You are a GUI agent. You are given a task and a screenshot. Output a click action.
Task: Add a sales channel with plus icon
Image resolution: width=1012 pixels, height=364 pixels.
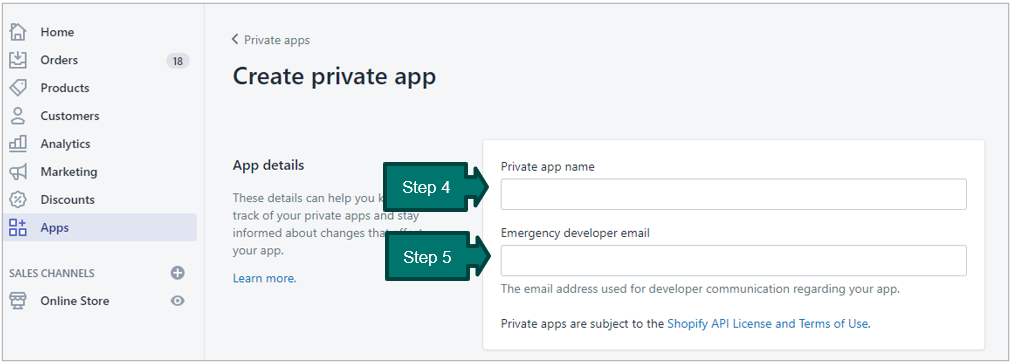pos(177,273)
